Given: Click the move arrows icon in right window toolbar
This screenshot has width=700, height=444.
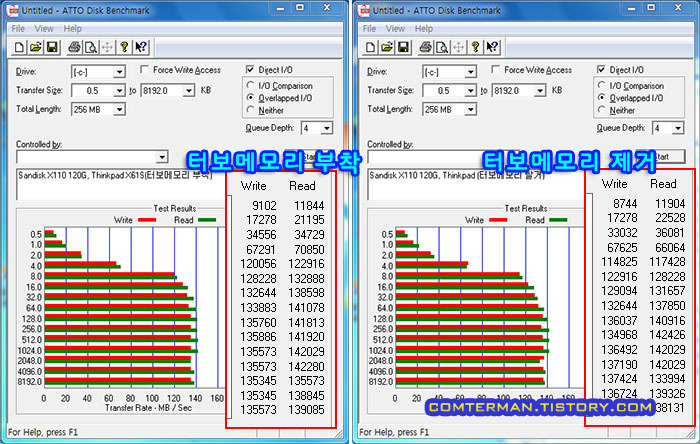Looking at the screenshot, I should click(458, 47).
